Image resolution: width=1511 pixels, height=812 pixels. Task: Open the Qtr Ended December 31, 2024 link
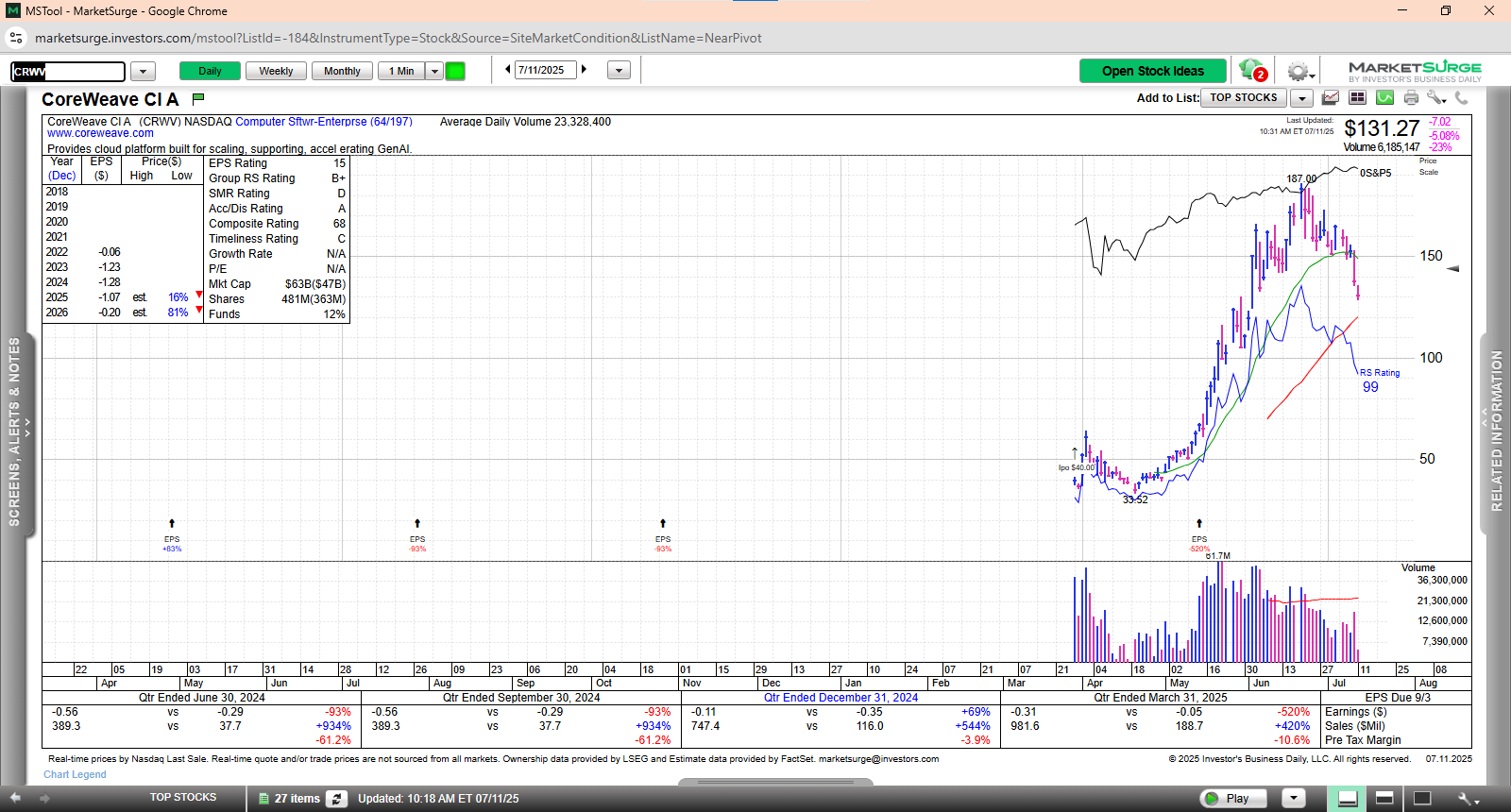coord(840,698)
